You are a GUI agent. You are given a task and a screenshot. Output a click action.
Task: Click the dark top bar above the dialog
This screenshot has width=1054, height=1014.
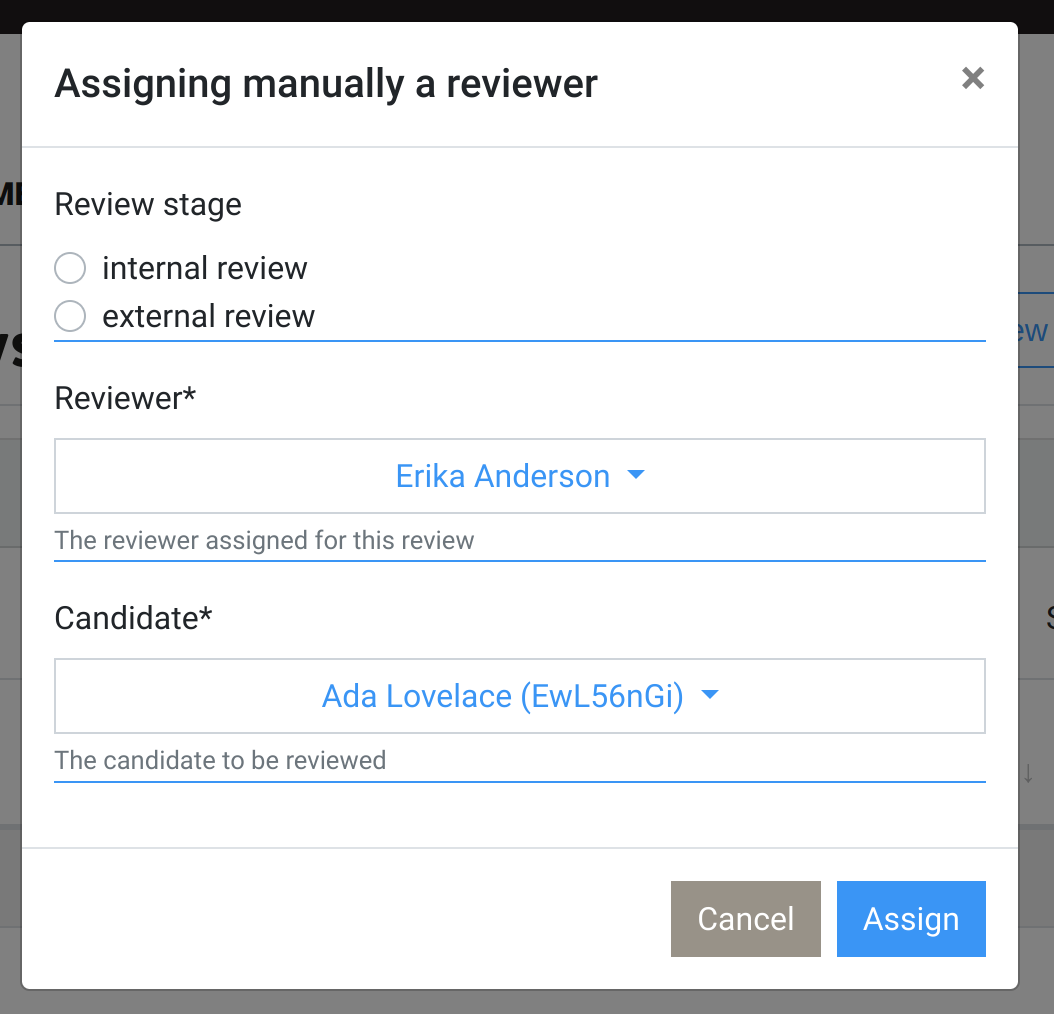pyautogui.click(x=527, y=10)
